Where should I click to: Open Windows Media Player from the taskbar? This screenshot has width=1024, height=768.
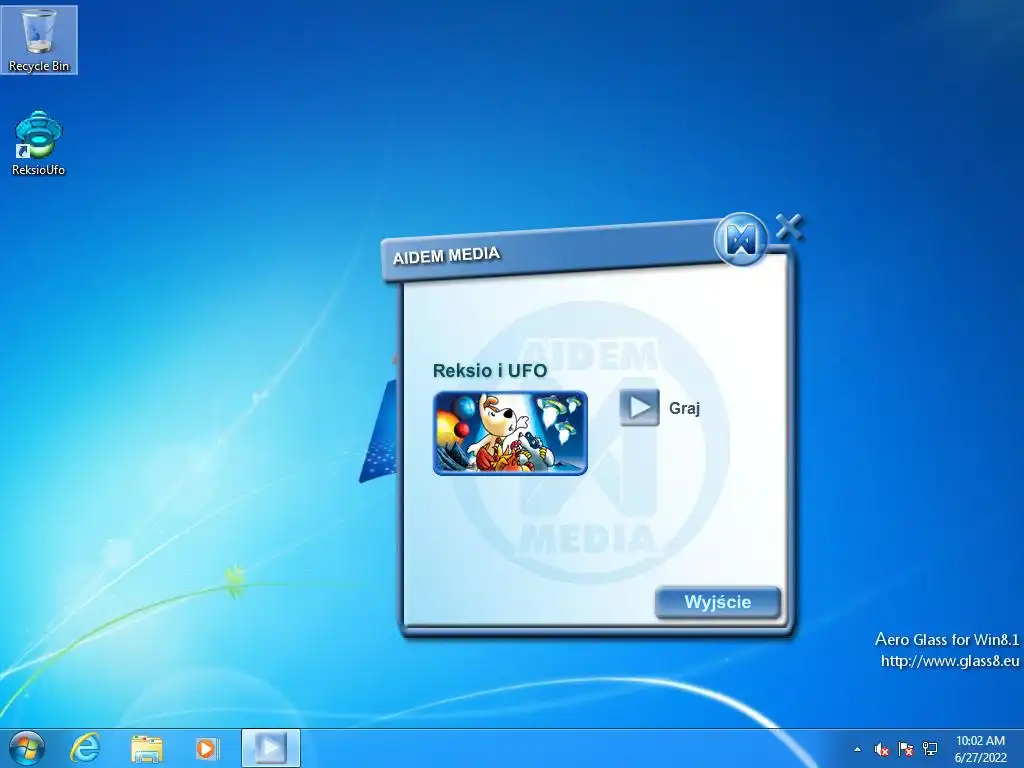pyautogui.click(x=208, y=748)
